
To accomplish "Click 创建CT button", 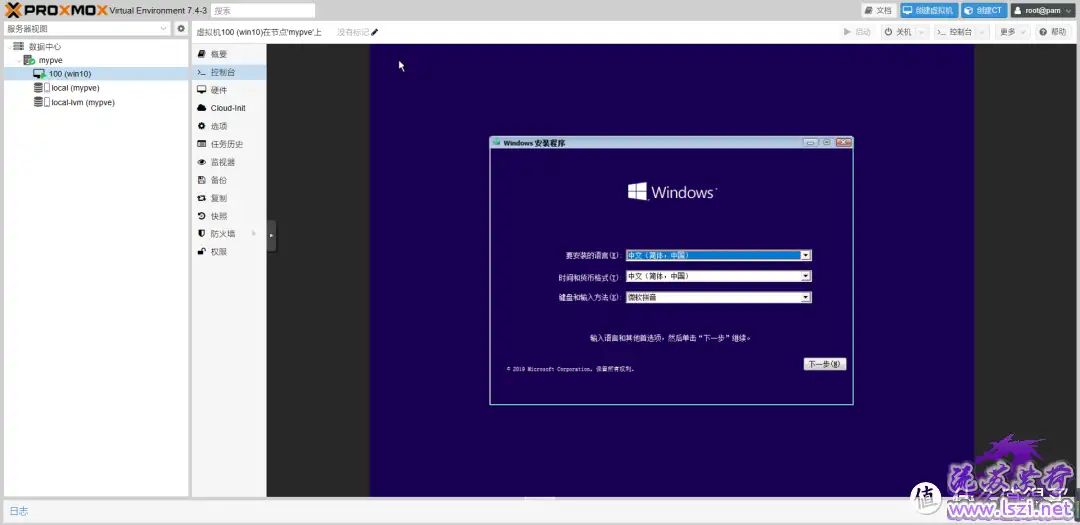I will click(984, 10).
